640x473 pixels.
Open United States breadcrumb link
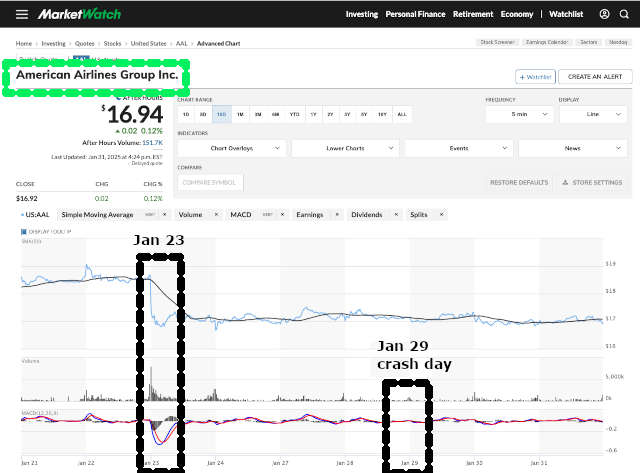149,43
